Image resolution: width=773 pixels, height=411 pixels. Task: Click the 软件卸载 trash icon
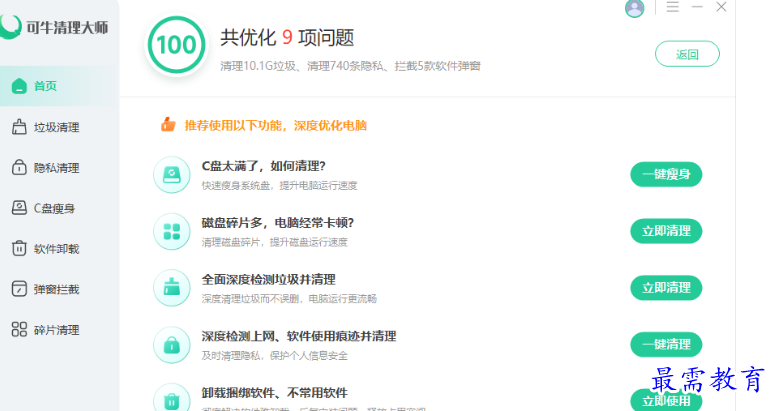(19, 248)
